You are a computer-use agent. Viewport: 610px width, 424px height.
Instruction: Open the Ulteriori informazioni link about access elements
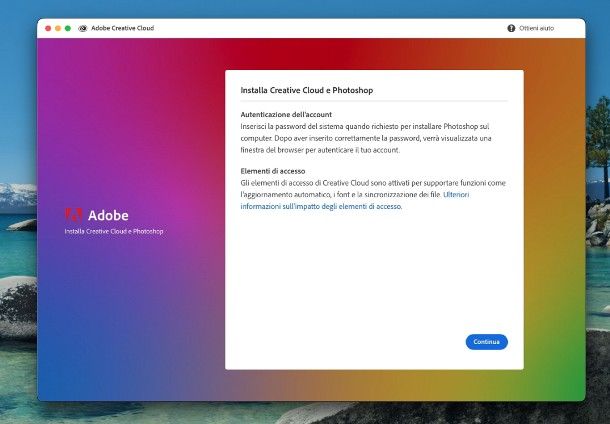coord(355,200)
